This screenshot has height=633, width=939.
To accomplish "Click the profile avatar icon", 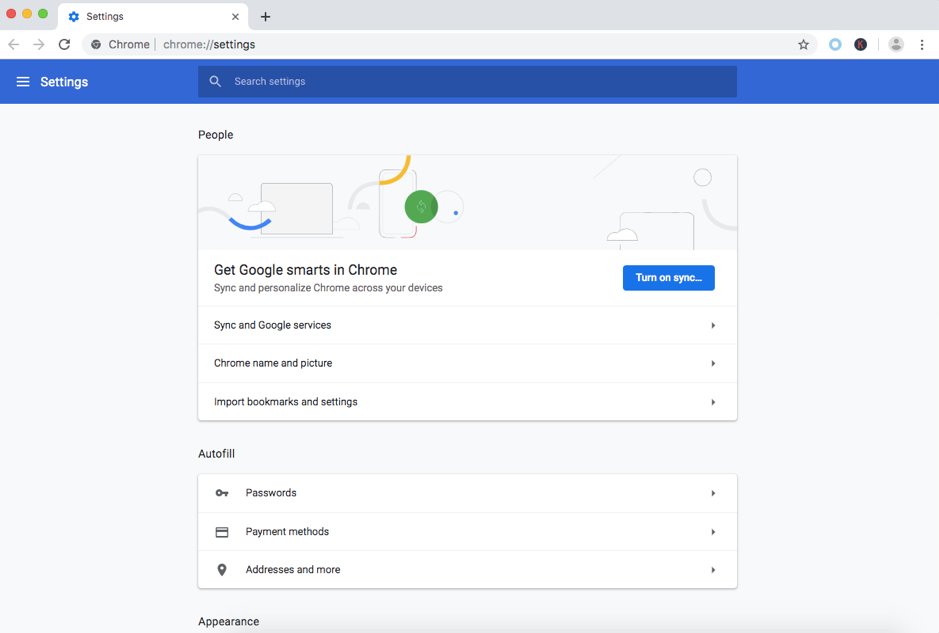I will (x=896, y=45).
